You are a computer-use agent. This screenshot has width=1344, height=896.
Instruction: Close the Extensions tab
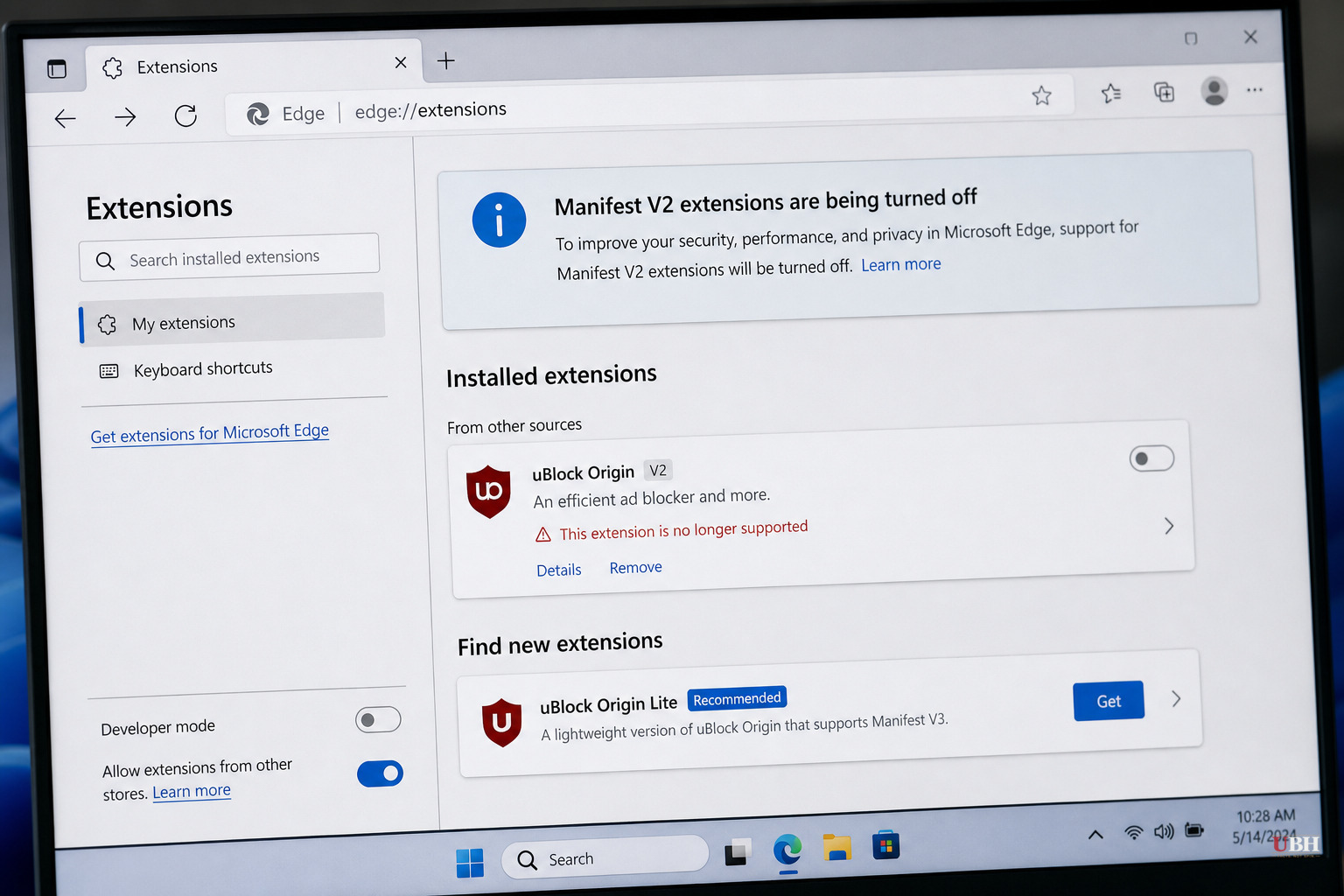[401, 62]
